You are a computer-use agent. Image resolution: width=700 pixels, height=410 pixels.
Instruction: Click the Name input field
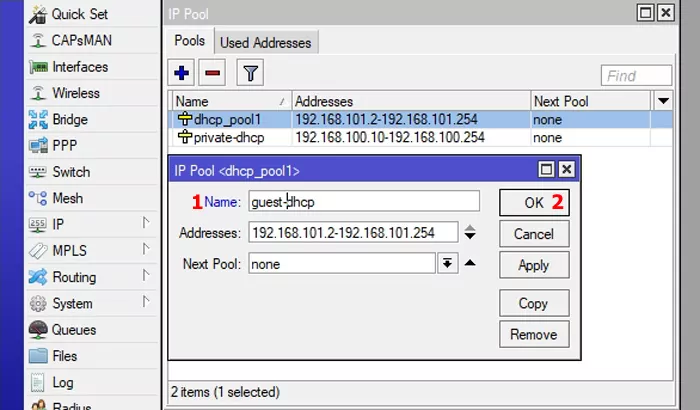point(362,202)
